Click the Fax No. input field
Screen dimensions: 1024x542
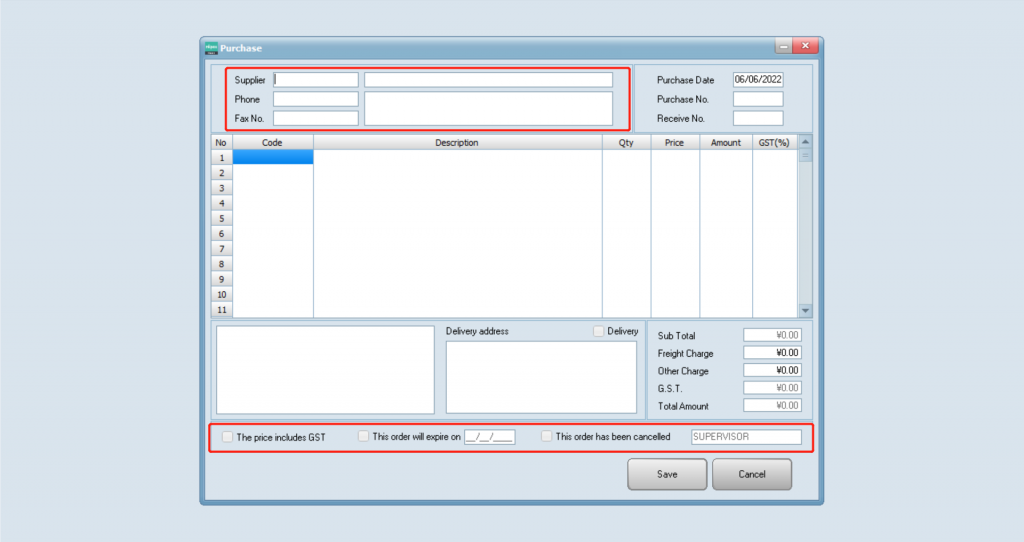[x=315, y=118]
